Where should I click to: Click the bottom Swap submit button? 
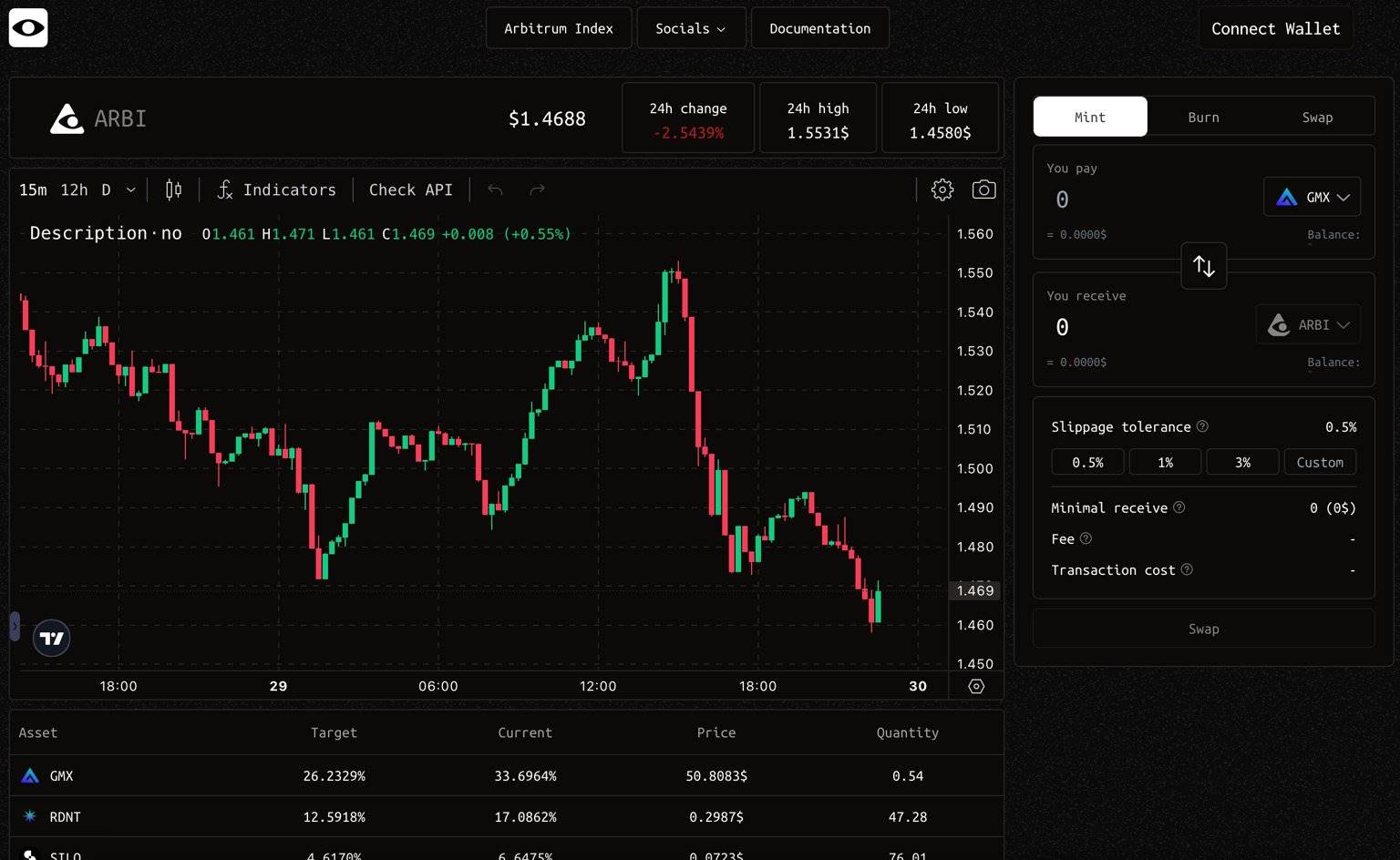point(1203,629)
